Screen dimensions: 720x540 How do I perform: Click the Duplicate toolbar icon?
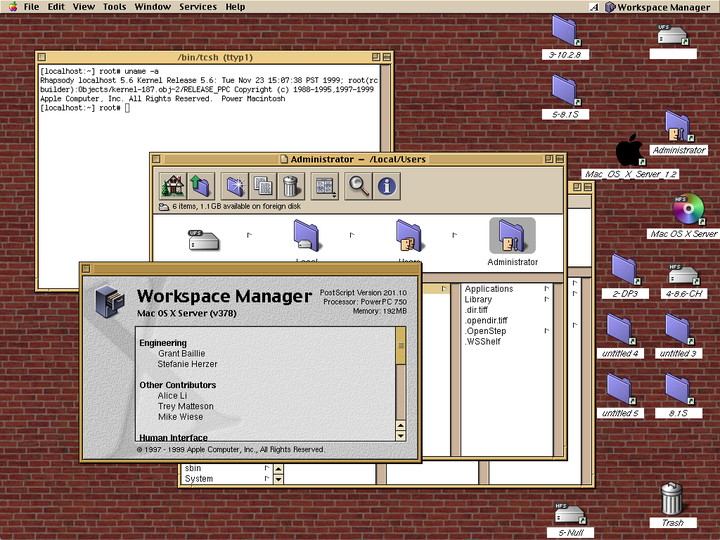tap(263, 186)
